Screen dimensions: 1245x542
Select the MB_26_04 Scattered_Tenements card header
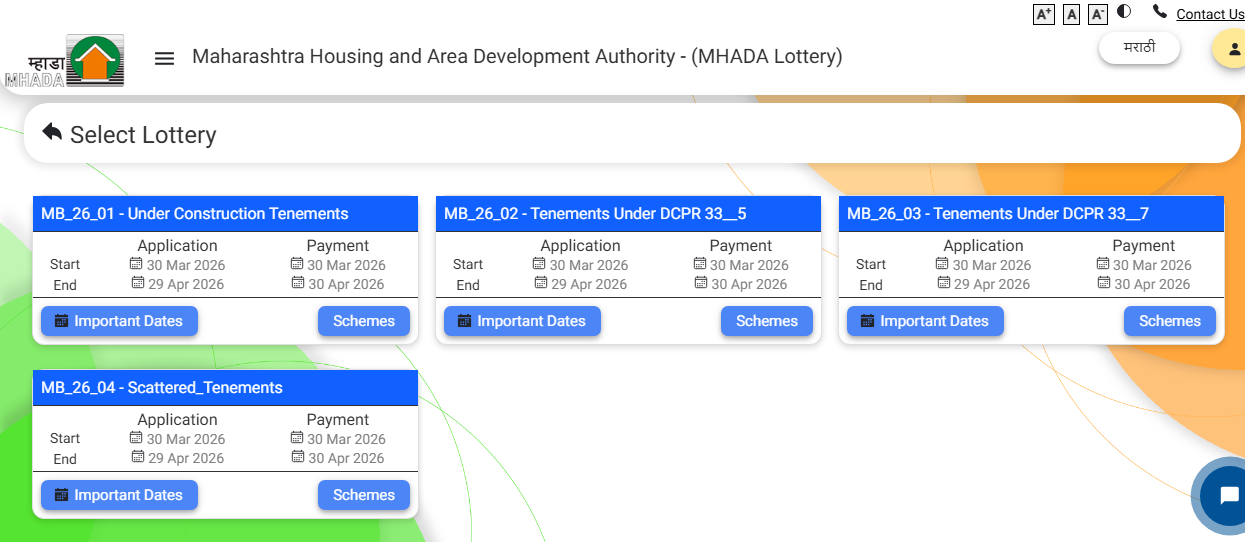[225, 388]
